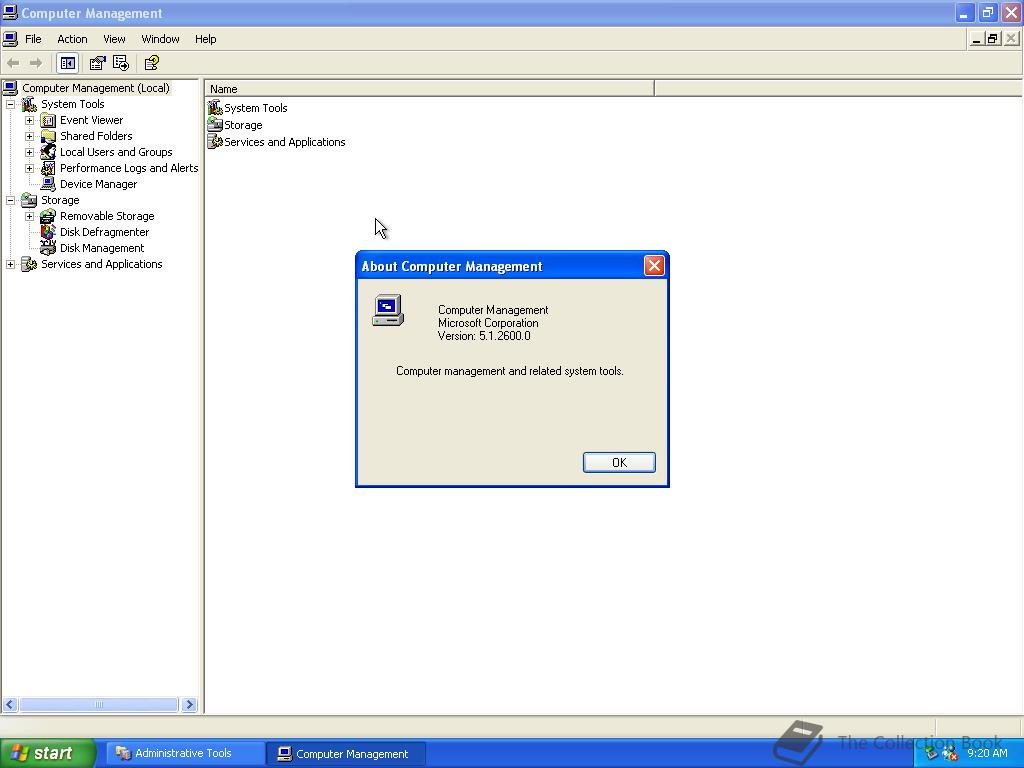The image size is (1024, 768).
Task: Click 'Version: 5.1.2600.0' text in dialog
Action: 484,336
